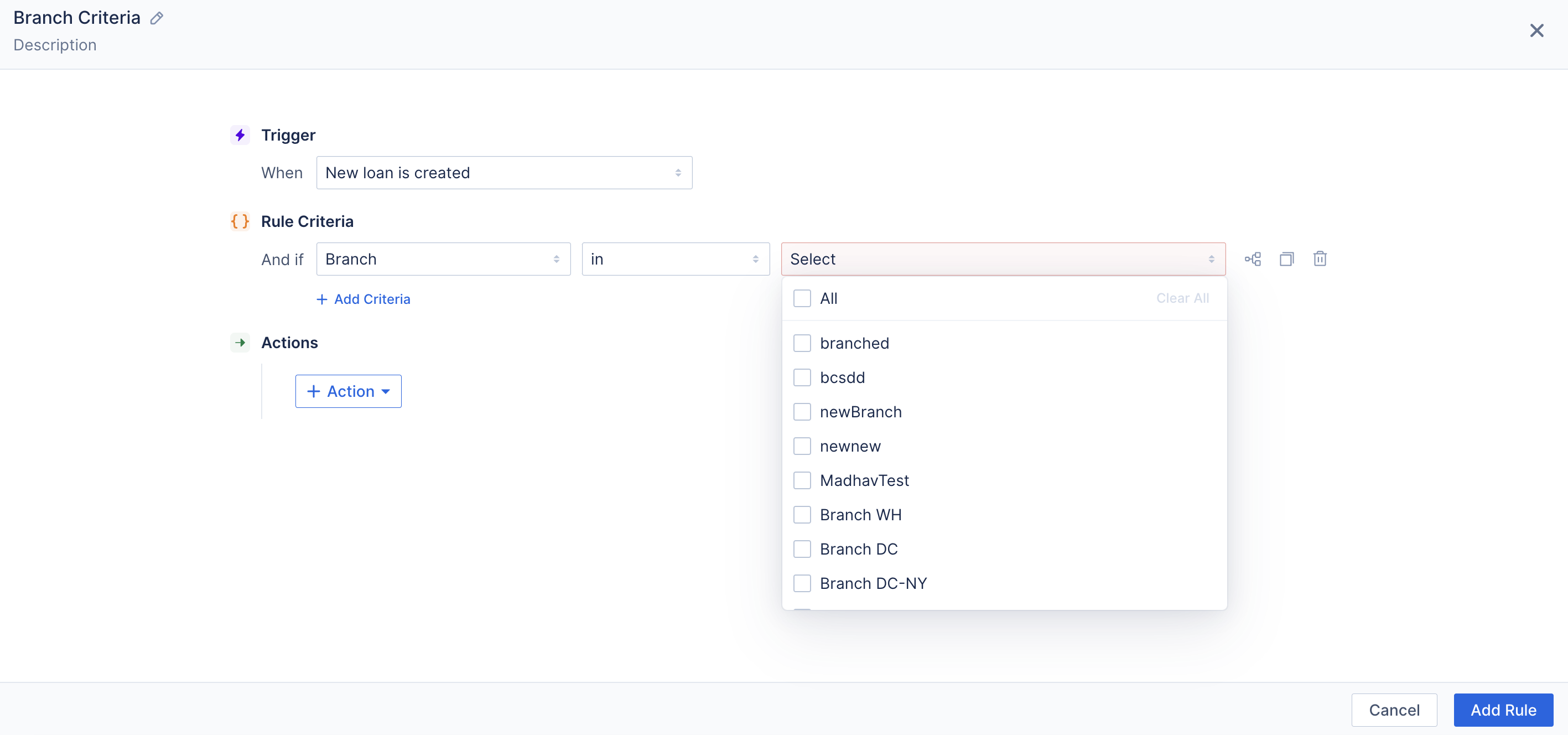
Task: Click the orange braces Rule Criteria icon
Action: pyautogui.click(x=241, y=221)
